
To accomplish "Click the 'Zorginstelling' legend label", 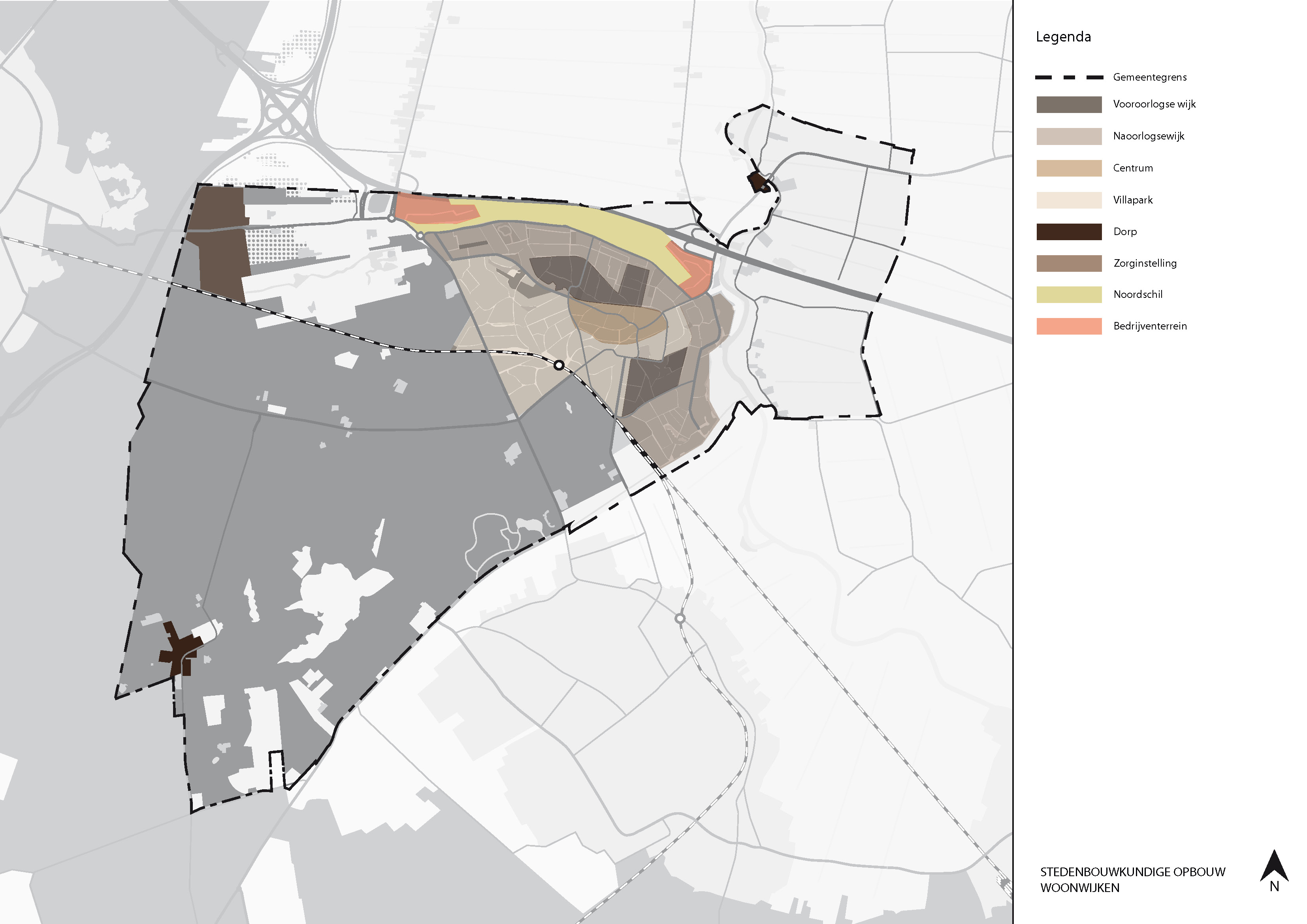I will [1145, 263].
